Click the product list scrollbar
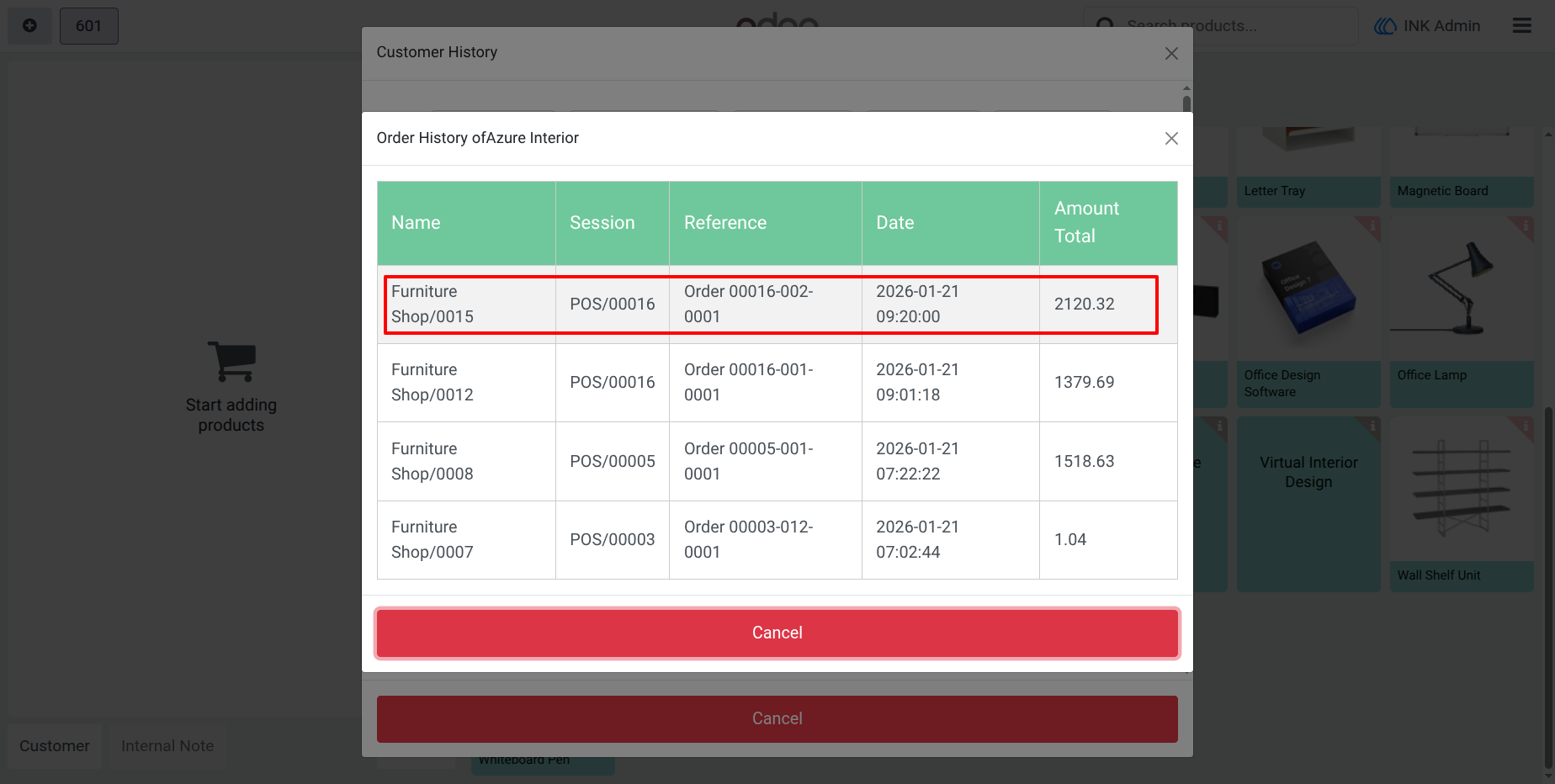Screen dimensions: 1555x784 pyautogui.click(x=1548, y=589)
